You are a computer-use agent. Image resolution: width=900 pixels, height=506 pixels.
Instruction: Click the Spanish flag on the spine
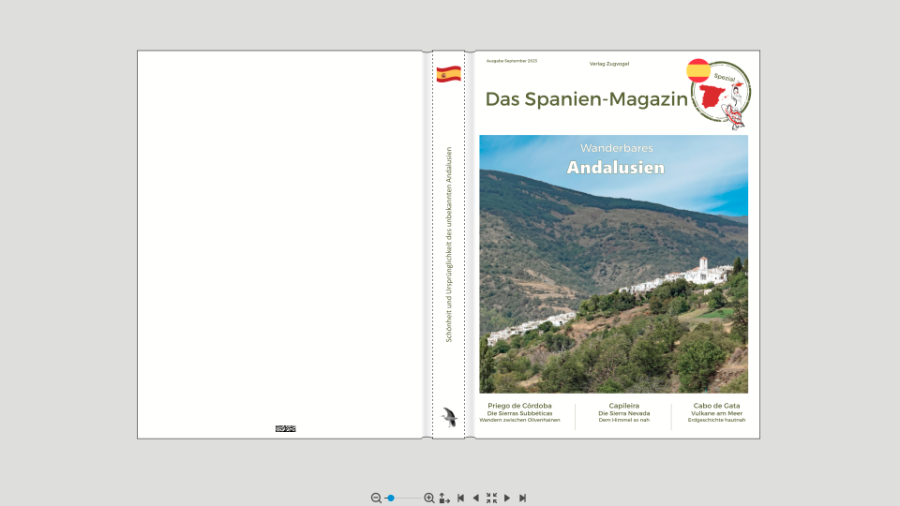click(x=448, y=74)
